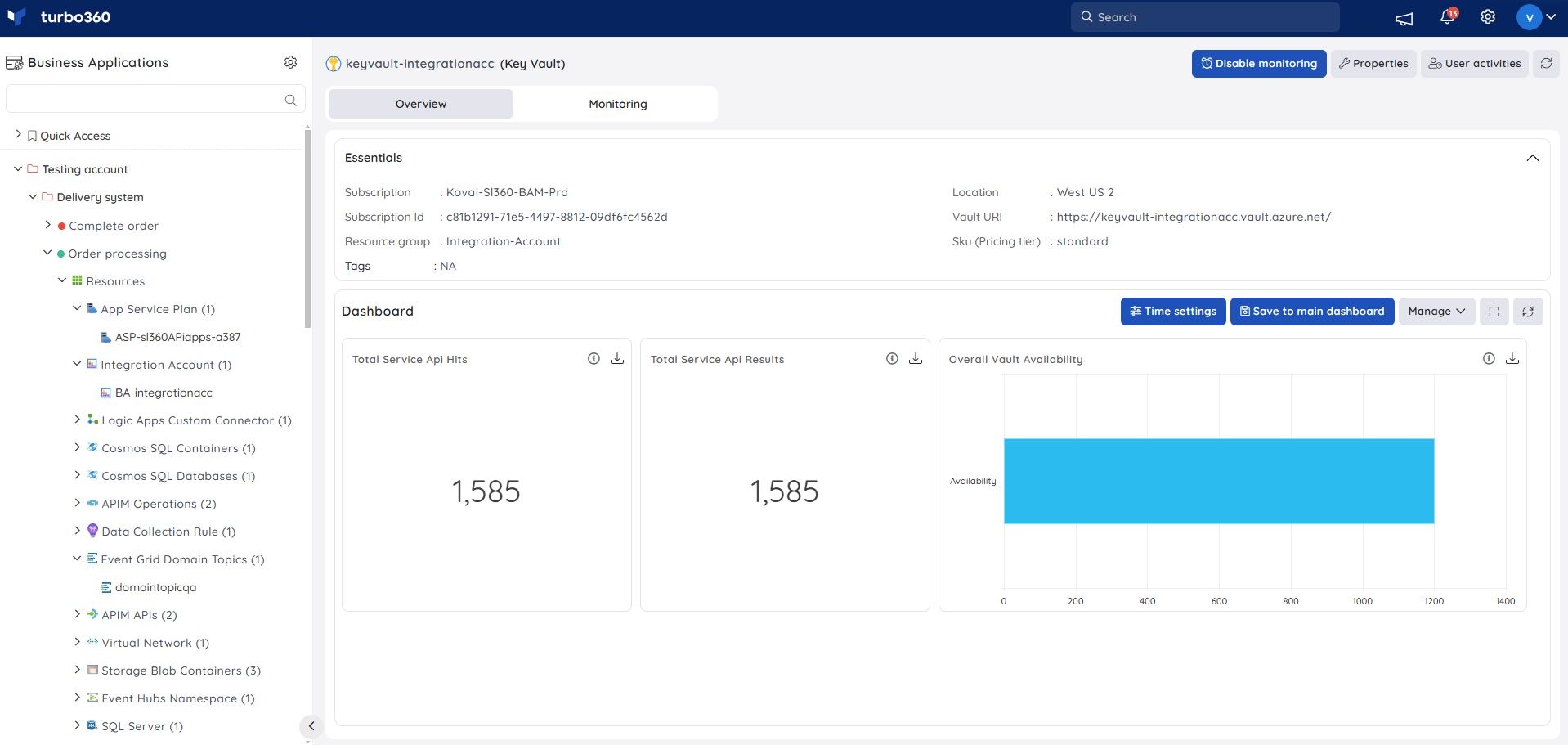Viewport: 1568px width, 745px height.
Task: Download Overall Vault Availability chart
Action: [1512, 359]
